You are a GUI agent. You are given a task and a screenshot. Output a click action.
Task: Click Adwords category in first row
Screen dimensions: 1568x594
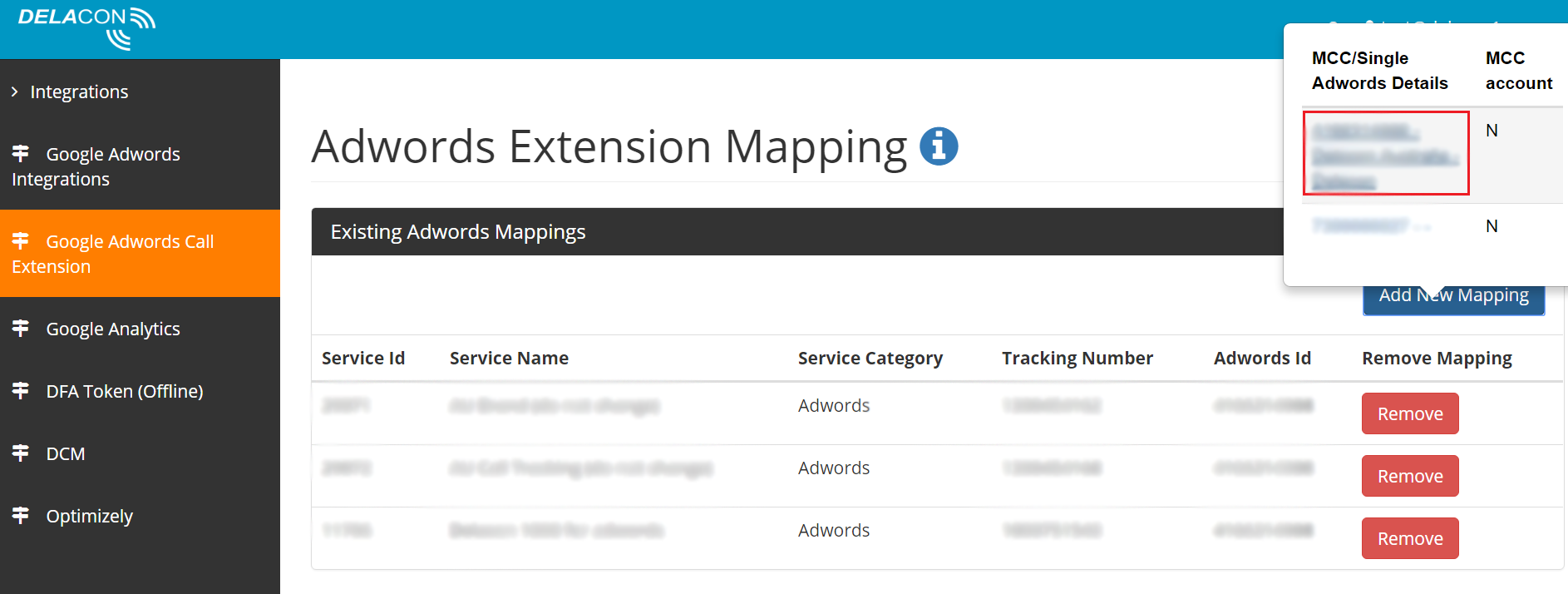(834, 405)
